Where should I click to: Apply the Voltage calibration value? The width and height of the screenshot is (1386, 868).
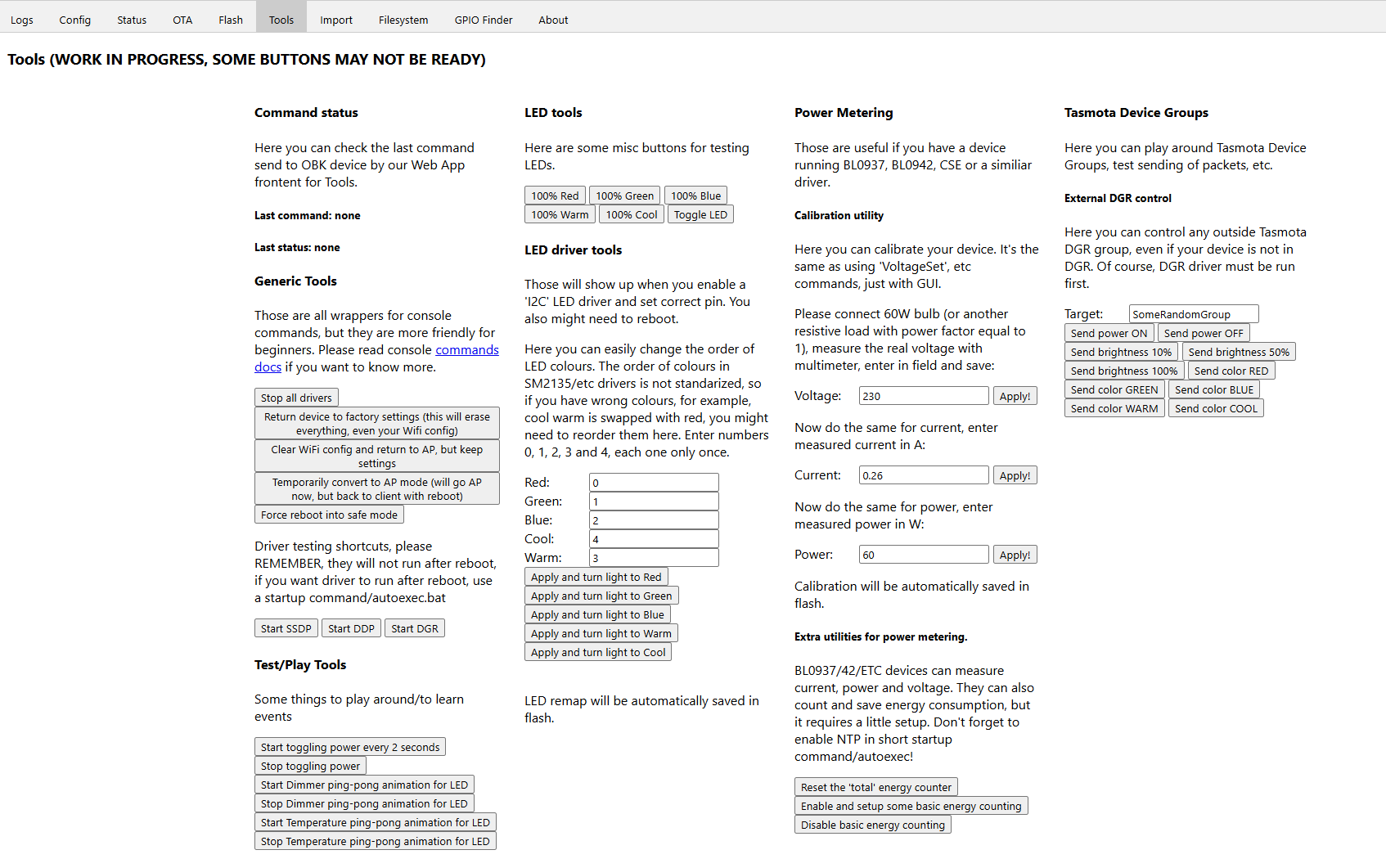1015,396
